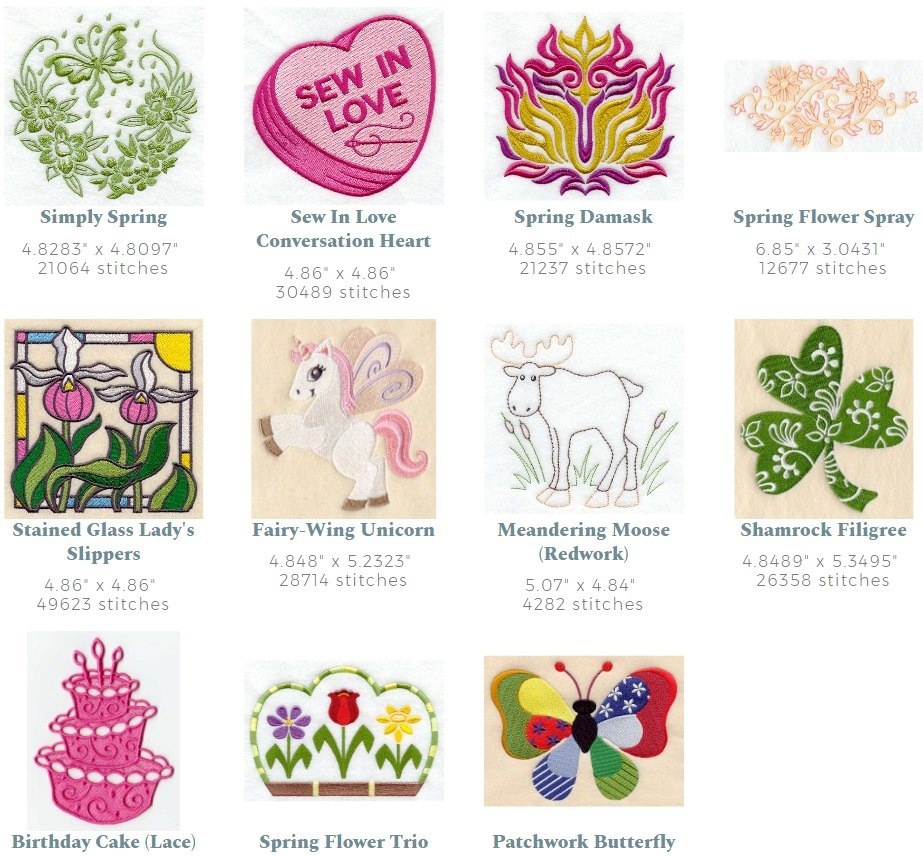Open the Birthday Cake (Lace) link
The width and height of the screenshot is (923, 856).
point(104,842)
